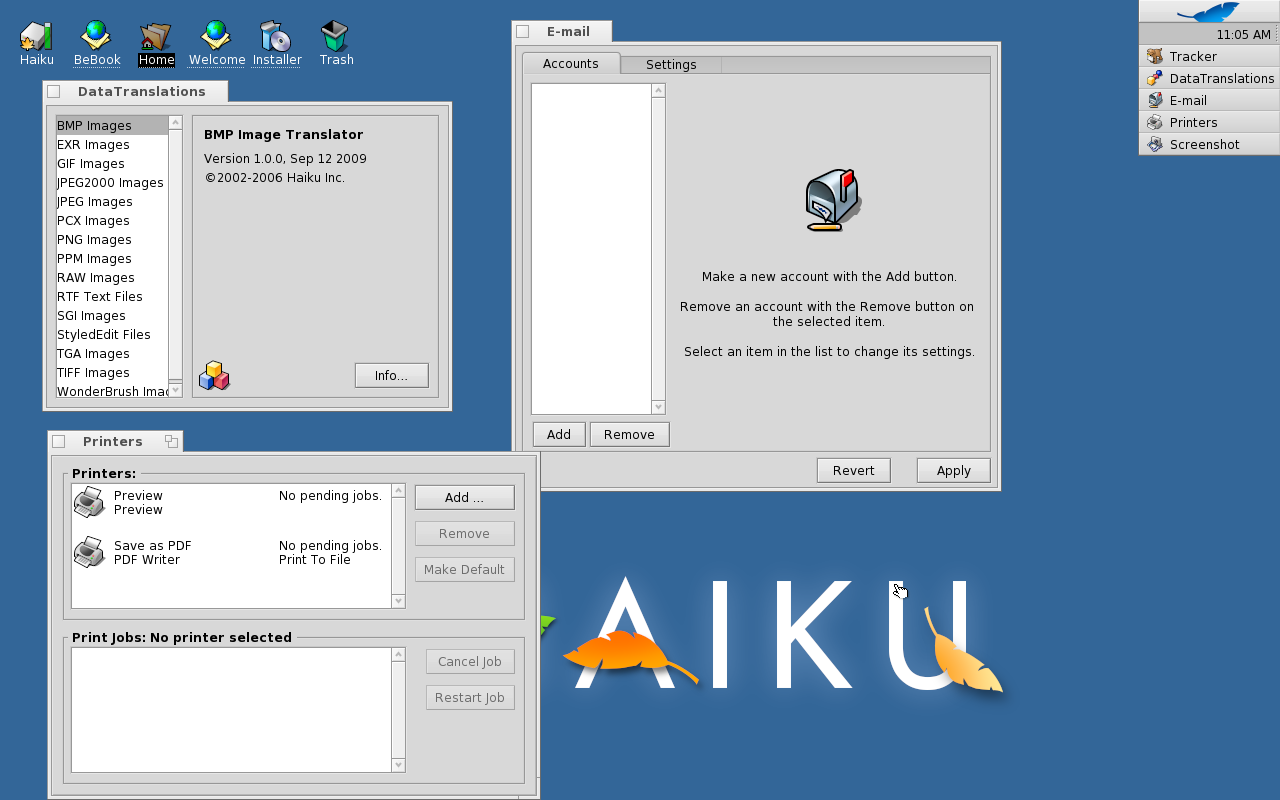
Task: Click the Cancel Job button
Action: [x=470, y=661]
